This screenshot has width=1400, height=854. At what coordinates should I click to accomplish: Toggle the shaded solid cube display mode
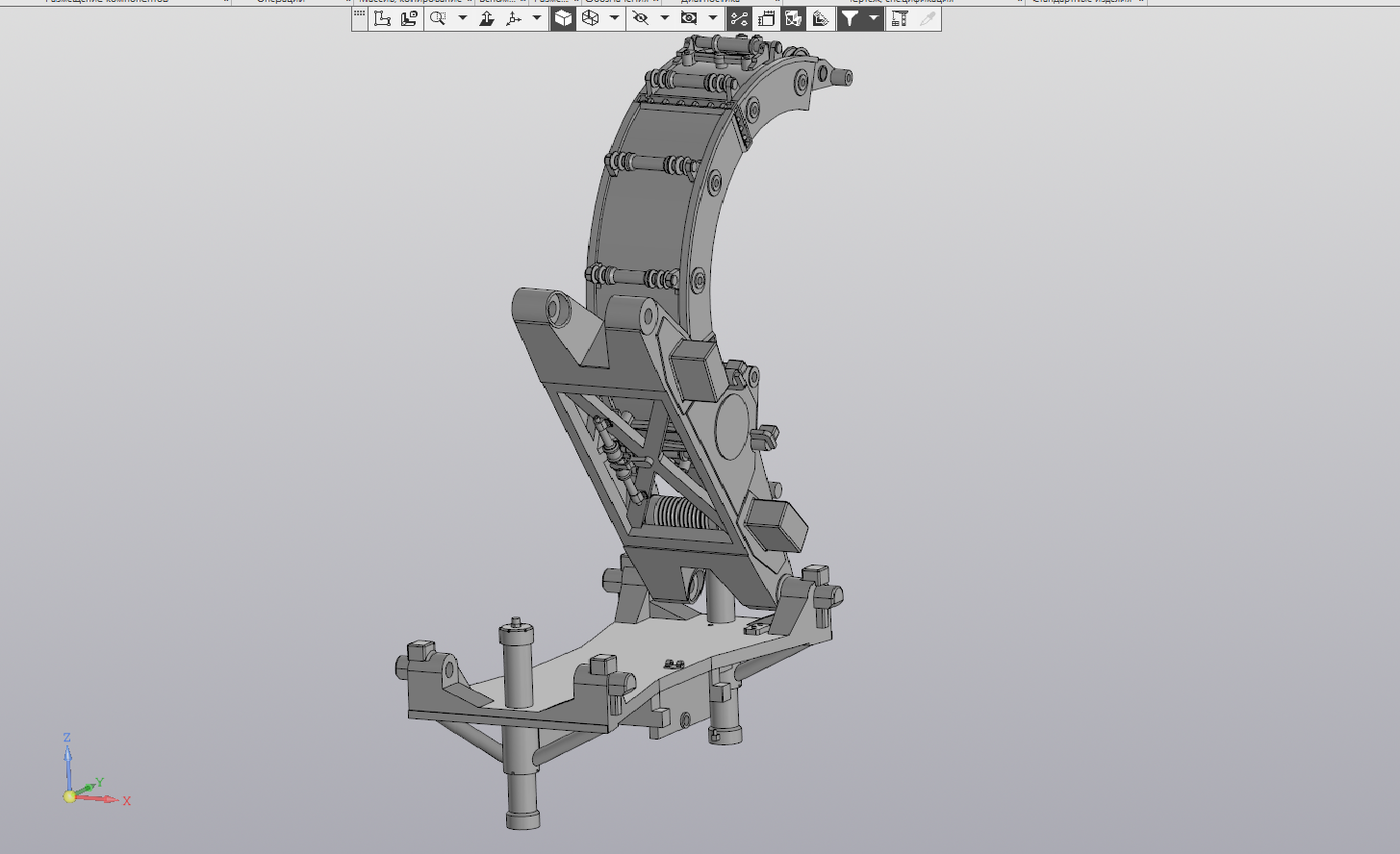(563, 18)
